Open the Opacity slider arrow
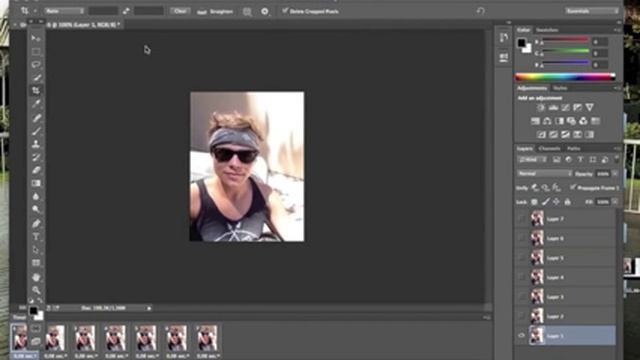Viewport: 640px width, 360px height. tap(615, 174)
